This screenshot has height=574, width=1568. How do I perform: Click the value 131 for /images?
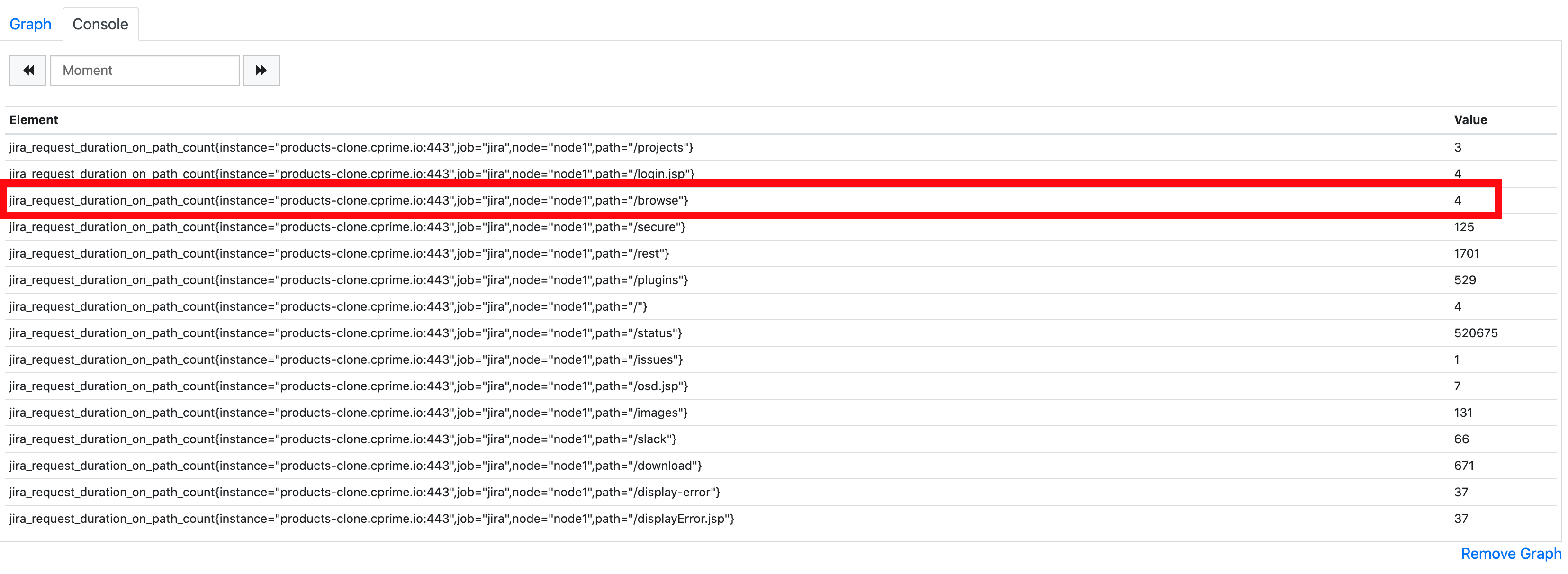1463,413
